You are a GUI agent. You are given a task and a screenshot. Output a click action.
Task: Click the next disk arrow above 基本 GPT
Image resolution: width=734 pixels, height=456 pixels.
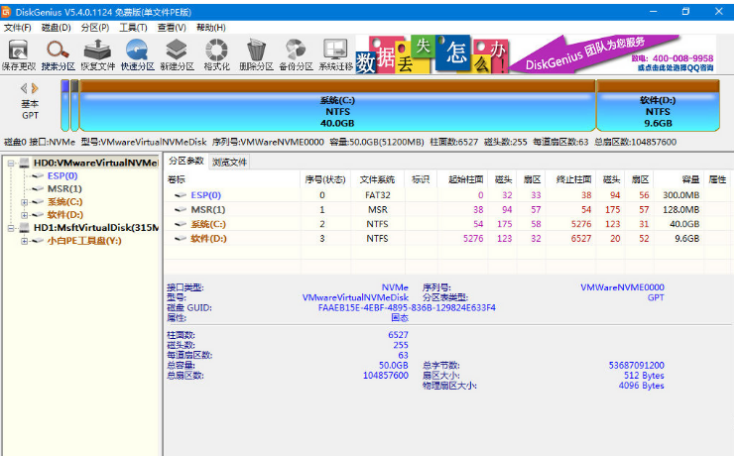point(36,88)
